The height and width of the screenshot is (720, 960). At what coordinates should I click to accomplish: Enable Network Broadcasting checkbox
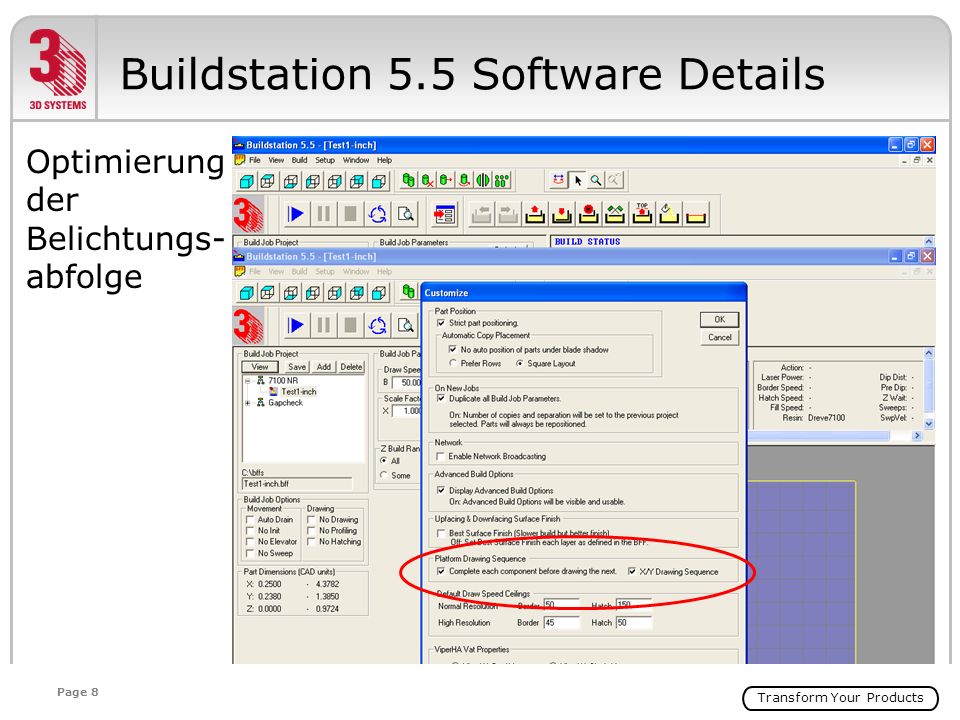440,456
